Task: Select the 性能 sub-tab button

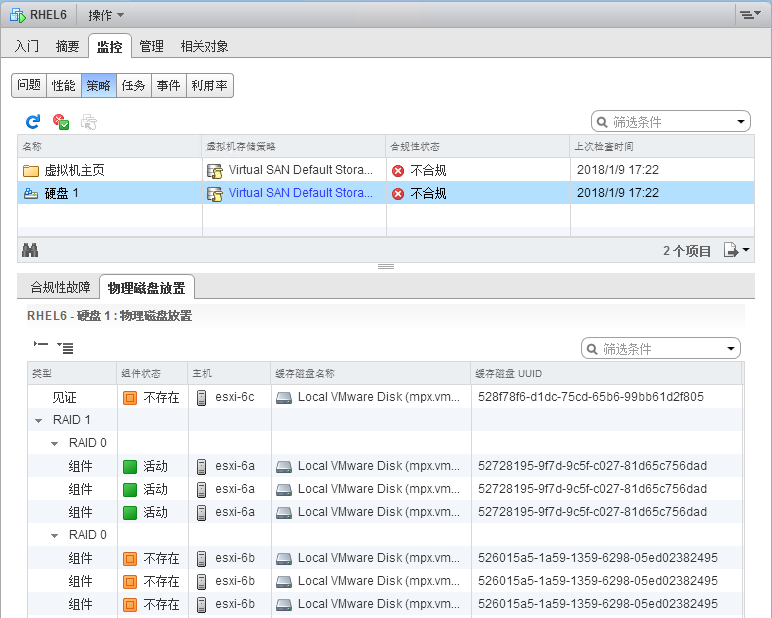Action: point(64,85)
